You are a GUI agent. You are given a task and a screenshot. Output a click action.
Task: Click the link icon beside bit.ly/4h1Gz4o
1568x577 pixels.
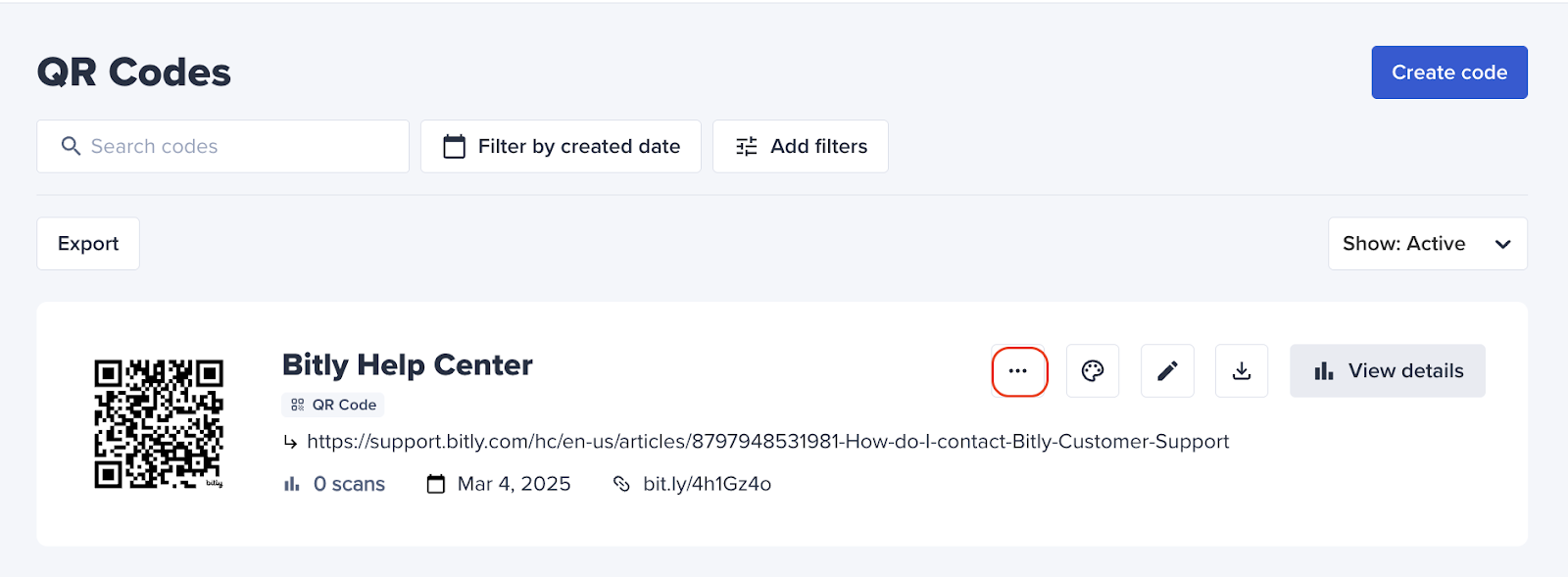(621, 484)
